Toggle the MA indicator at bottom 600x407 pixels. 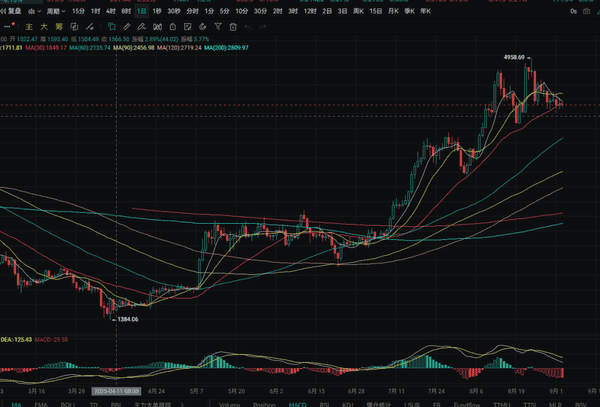click(x=17, y=404)
